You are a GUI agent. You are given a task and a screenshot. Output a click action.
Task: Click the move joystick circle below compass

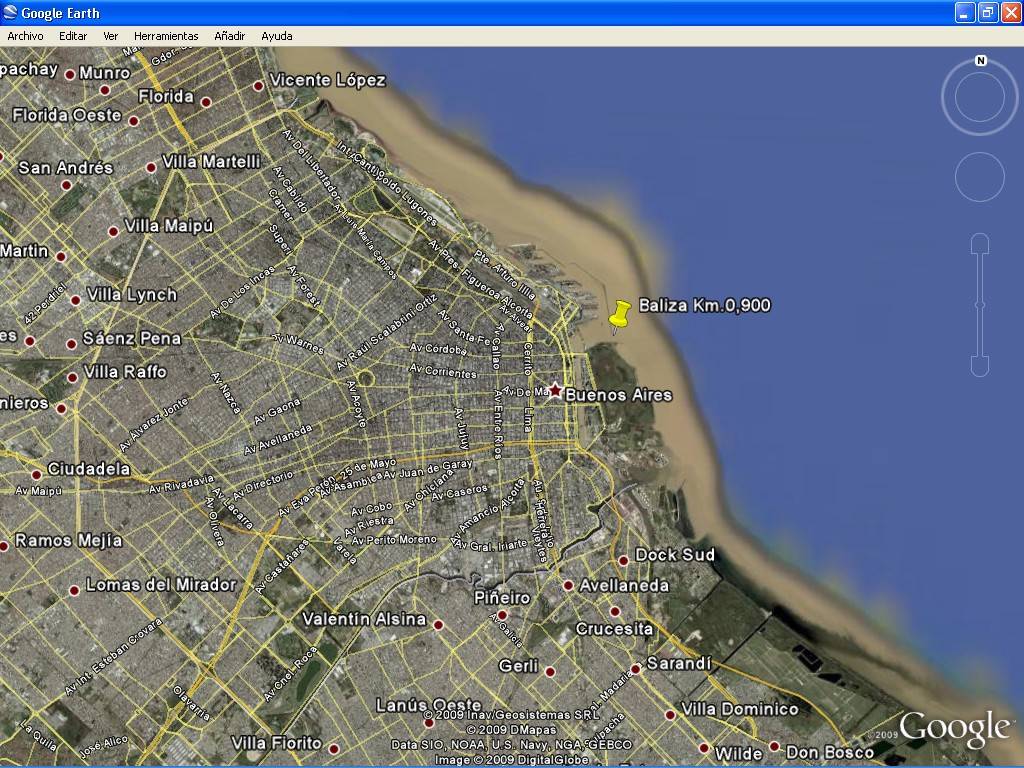click(x=980, y=177)
